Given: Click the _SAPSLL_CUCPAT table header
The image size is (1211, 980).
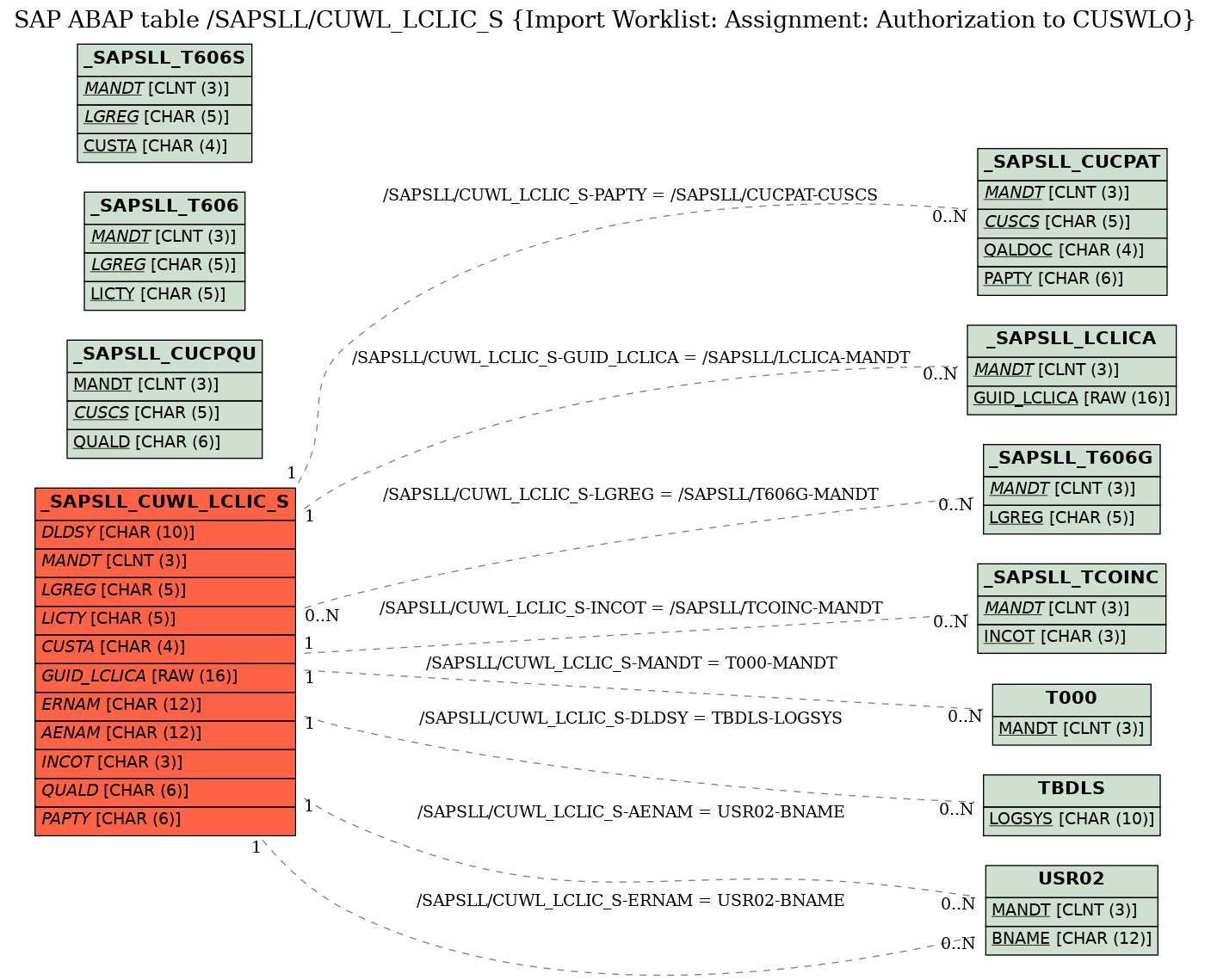Looking at the screenshot, I should coord(1072,163).
